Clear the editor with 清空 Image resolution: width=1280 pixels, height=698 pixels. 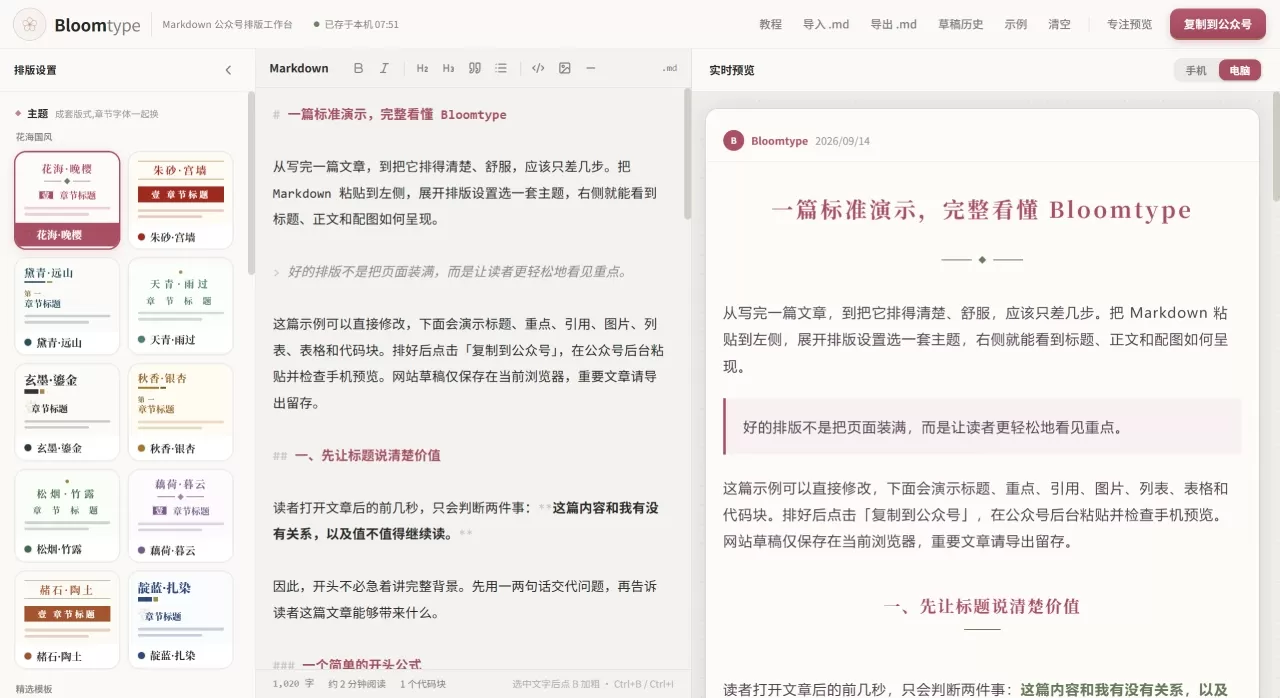point(1059,24)
